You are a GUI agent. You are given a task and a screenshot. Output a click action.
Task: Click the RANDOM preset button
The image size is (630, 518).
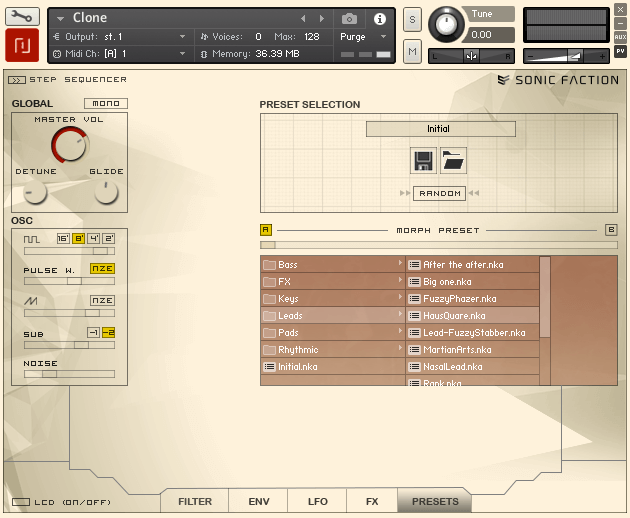[x=440, y=193]
